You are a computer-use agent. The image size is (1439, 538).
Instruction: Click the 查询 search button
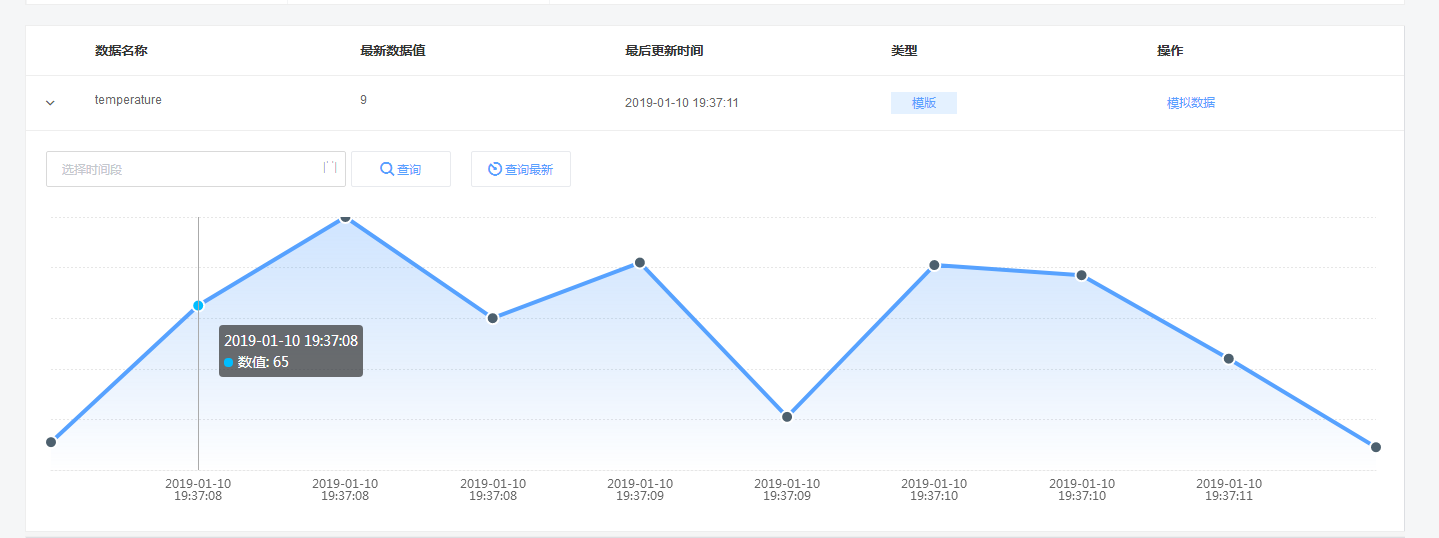[x=401, y=169]
